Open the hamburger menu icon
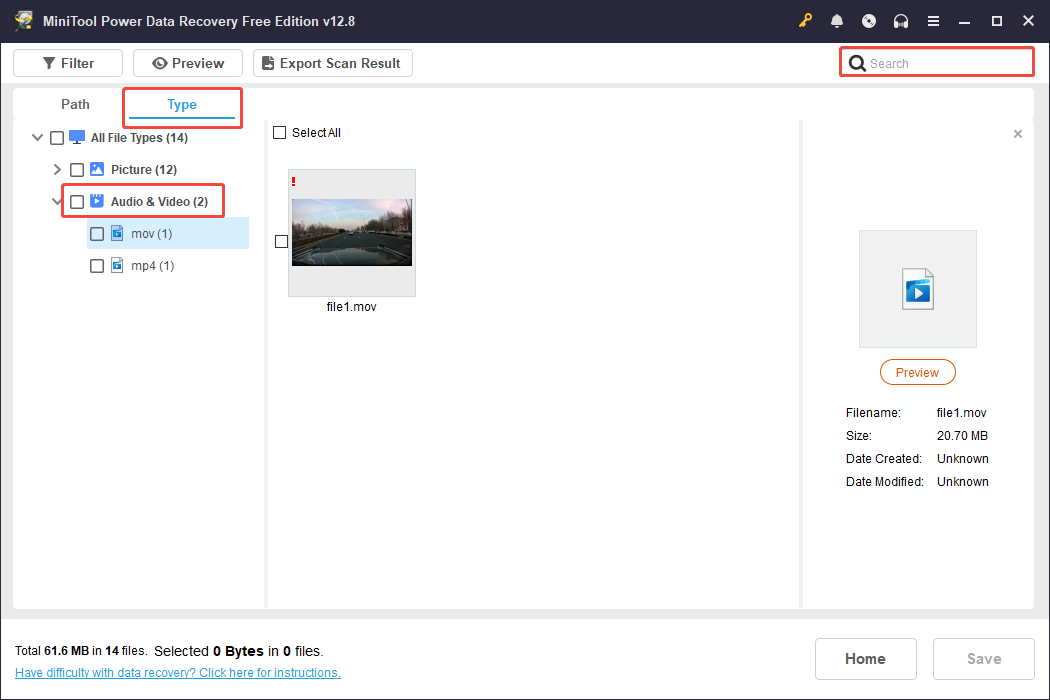The height and width of the screenshot is (700, 1050). point(933,21)
